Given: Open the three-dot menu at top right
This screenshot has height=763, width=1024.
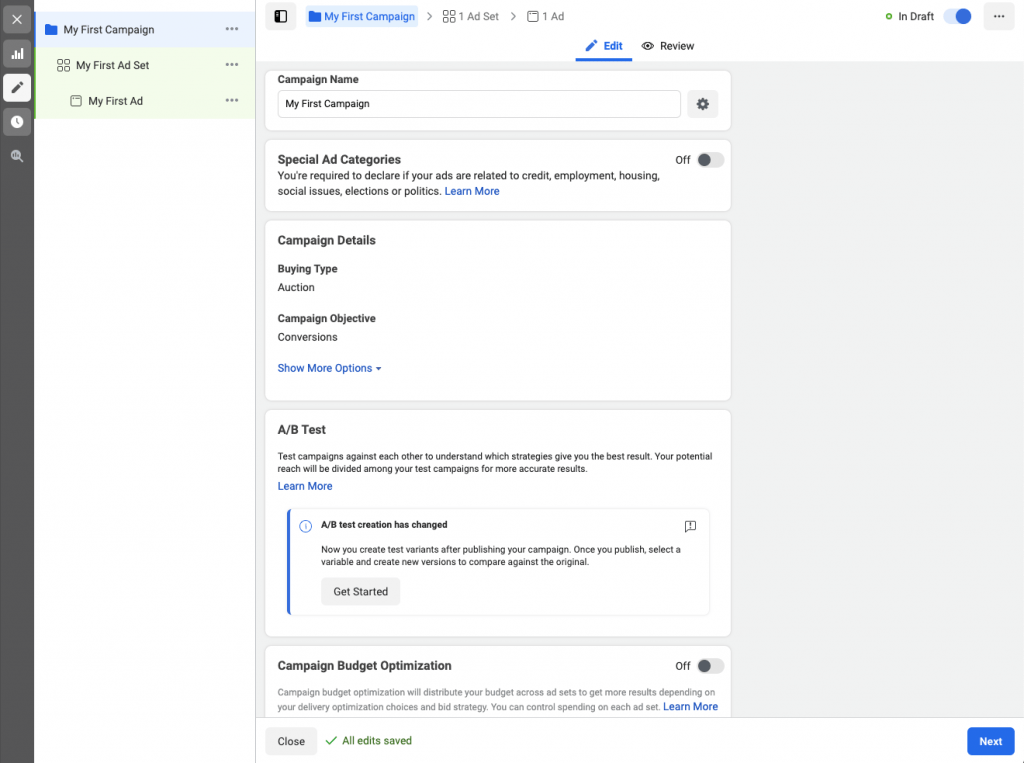Looking at the screenshot, I should click(x=998, y=16).
